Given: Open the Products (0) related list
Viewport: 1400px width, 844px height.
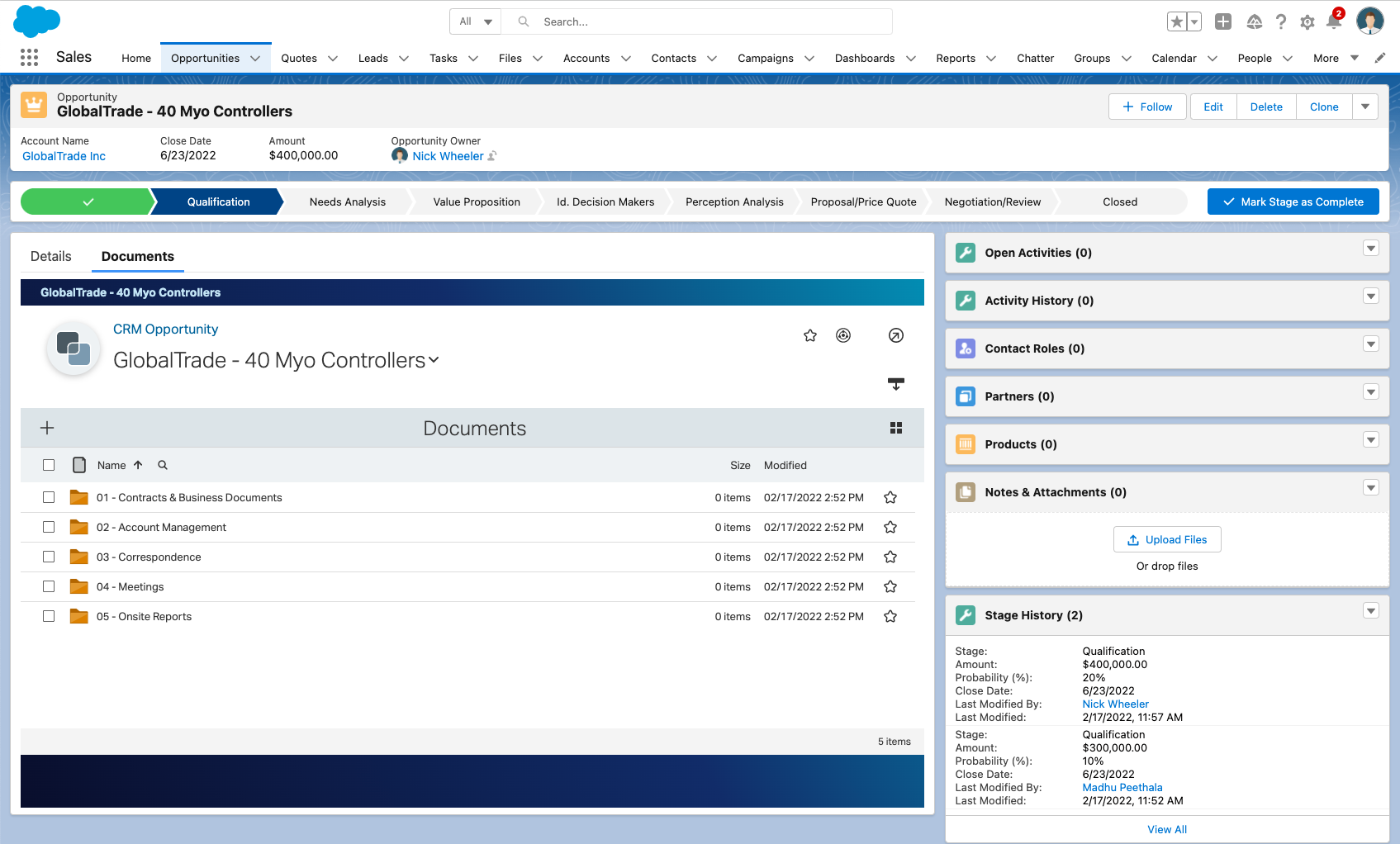Looking at the screenshot, I should (x=1021, y=444).
